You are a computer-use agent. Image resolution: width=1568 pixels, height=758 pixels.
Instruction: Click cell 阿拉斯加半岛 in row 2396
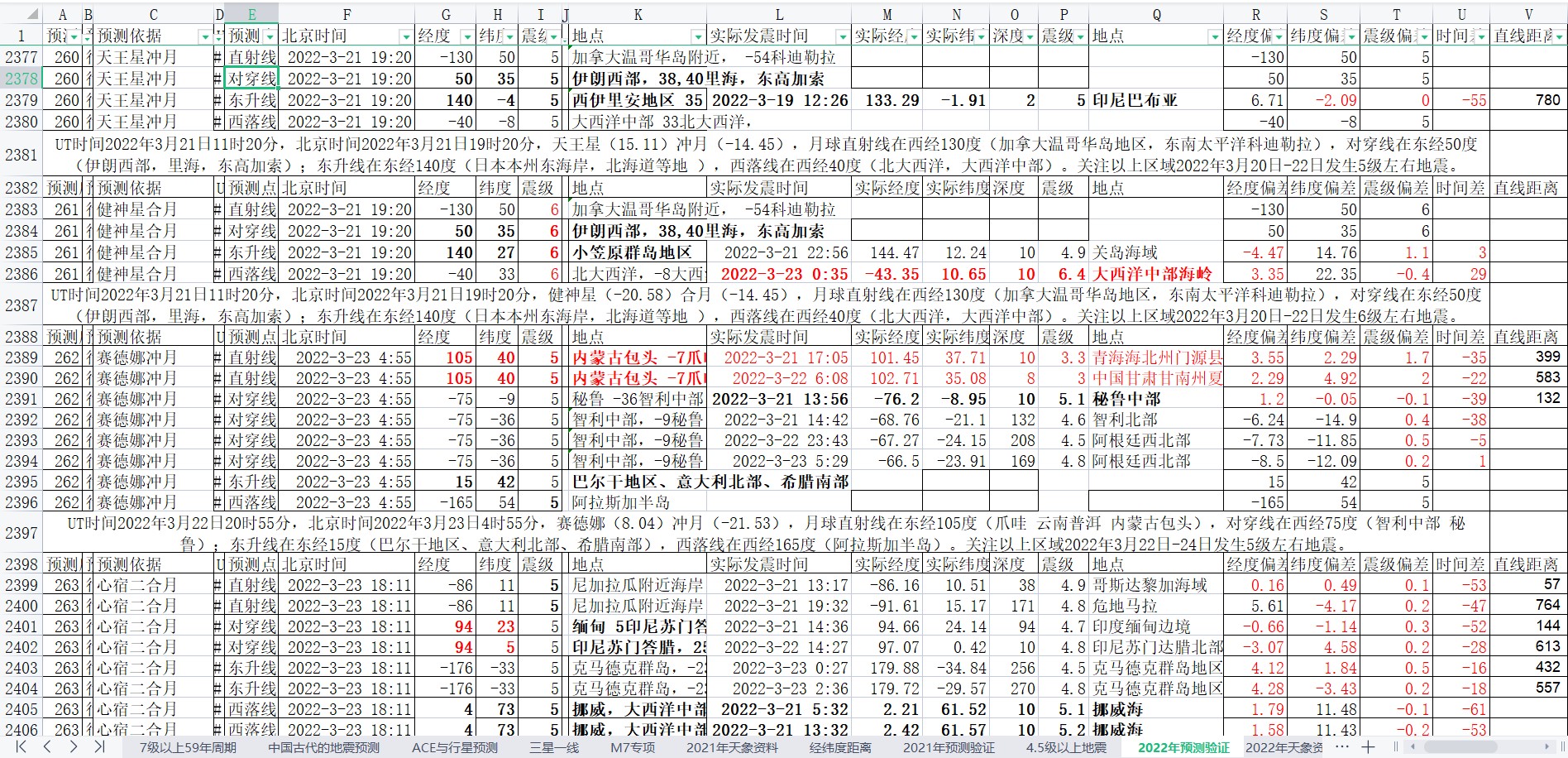tap(638, 502)
